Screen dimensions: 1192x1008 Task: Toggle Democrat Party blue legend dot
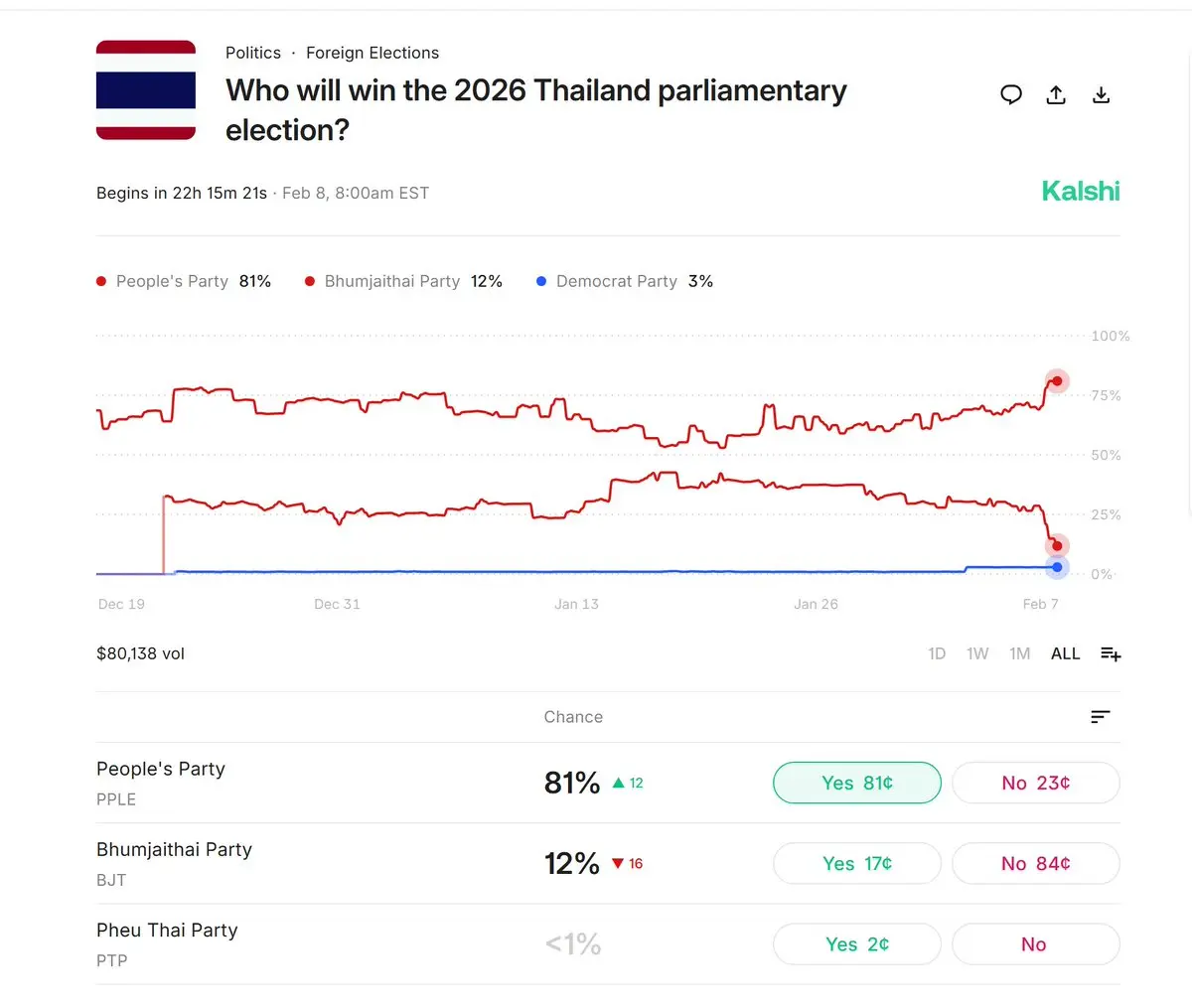click(x=541, y=282)
